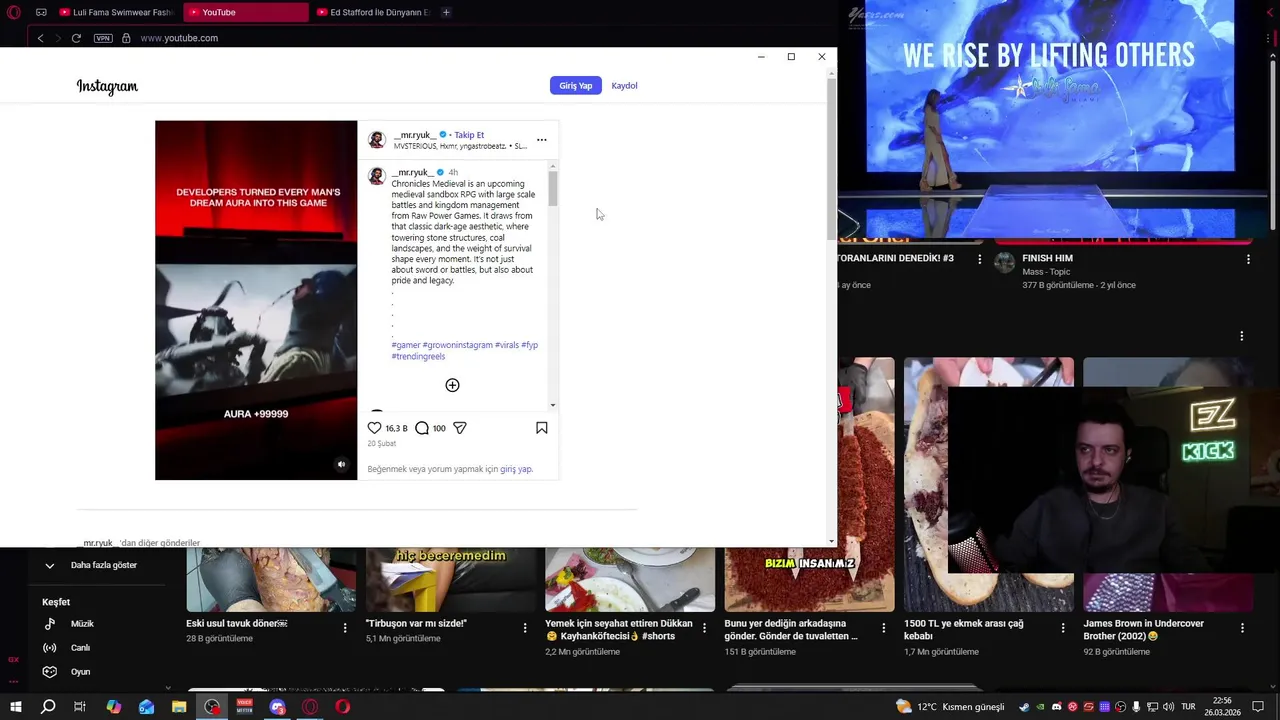Viewport: 1280px width, 720px height.
Task: Open the post's three-dot options menu
Action: (542, 140)
